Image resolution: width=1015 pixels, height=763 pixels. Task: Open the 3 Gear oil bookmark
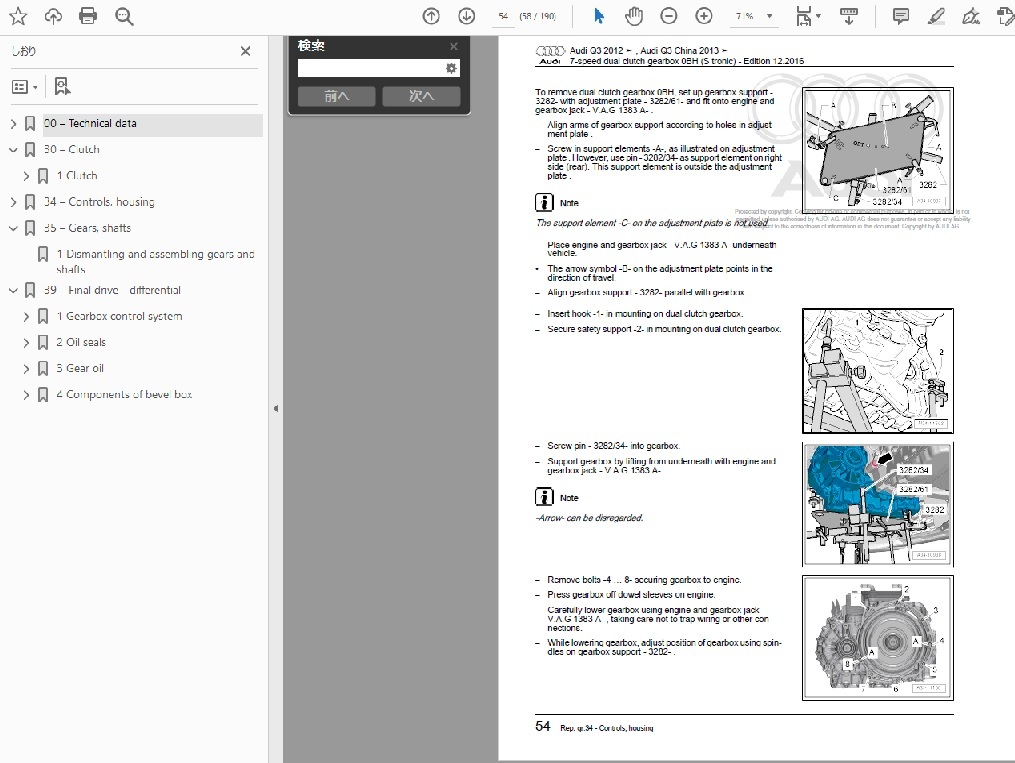(x=80, y=369)
